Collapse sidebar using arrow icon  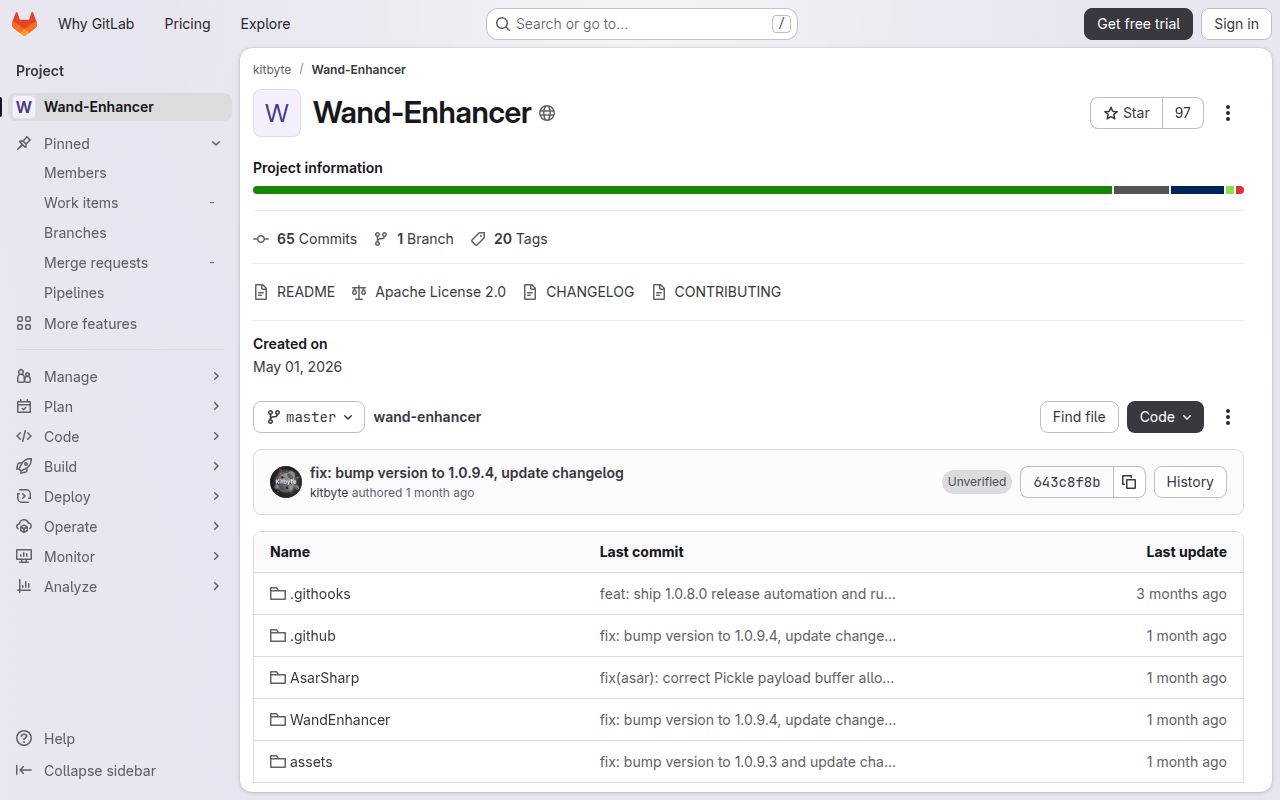pos(24,771)
